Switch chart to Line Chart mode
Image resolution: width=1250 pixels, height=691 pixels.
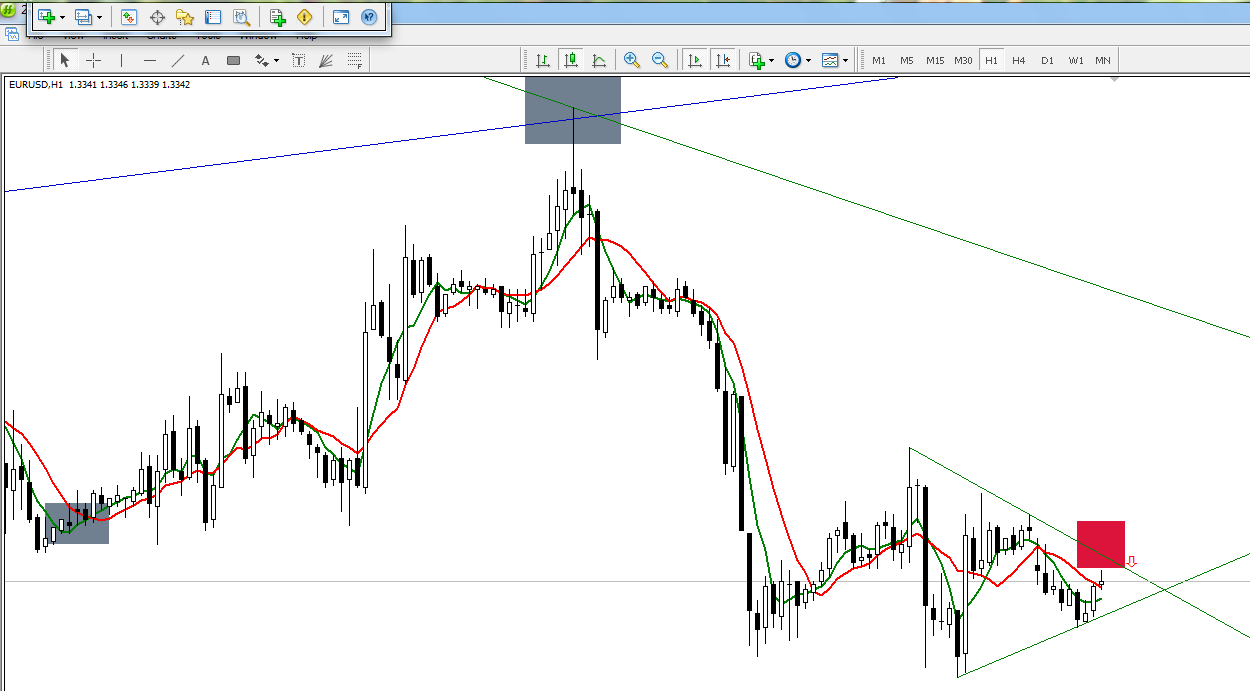click(599, 60)
